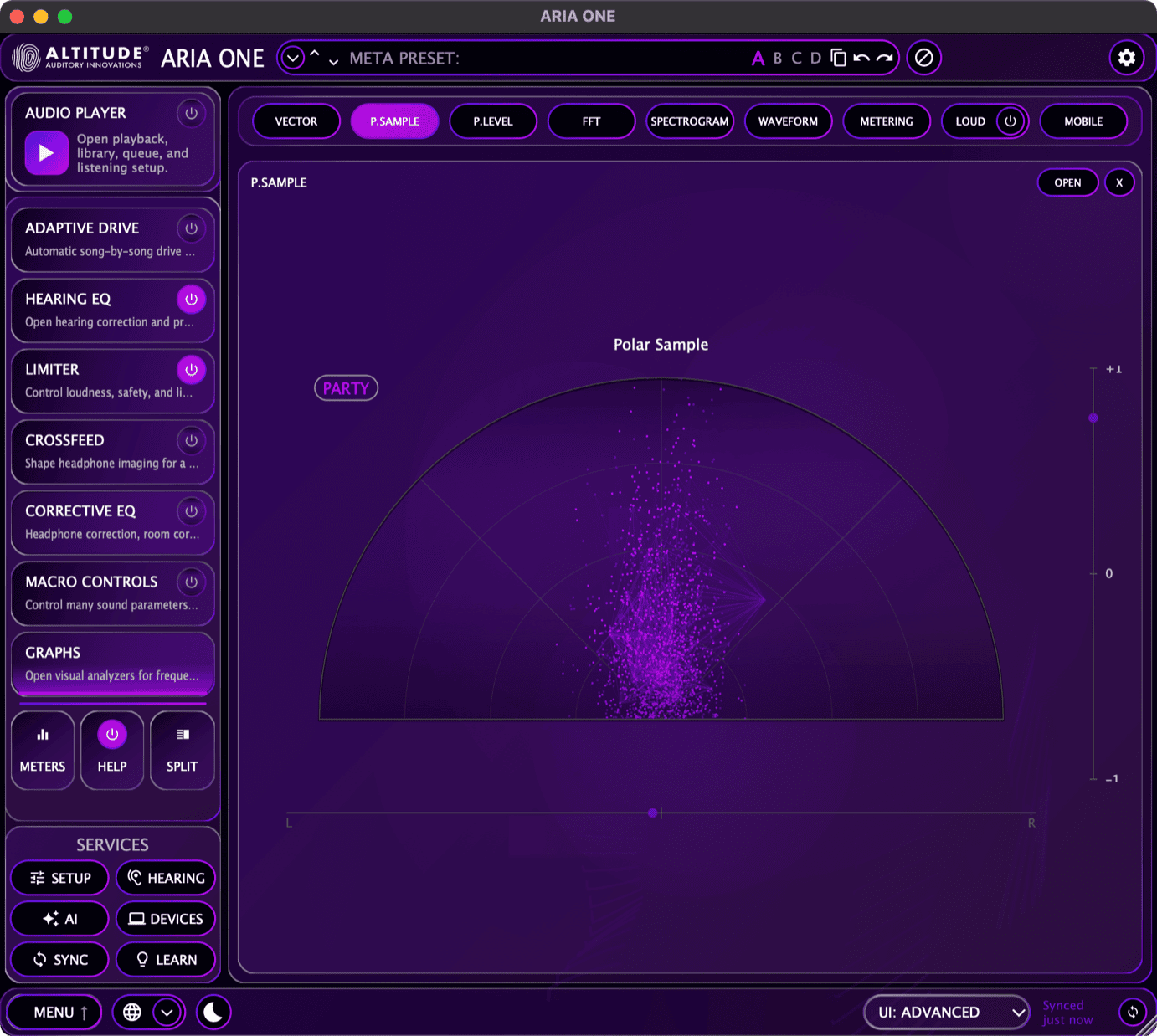Viewport: 1157px width, 1036px height.
Task: Click the bypass slashed-circle icon
Action: click(924, 58)
